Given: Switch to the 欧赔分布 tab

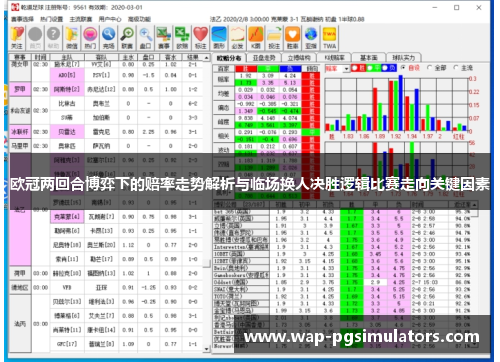Looking at the screenshot, I should coord(229,58).
